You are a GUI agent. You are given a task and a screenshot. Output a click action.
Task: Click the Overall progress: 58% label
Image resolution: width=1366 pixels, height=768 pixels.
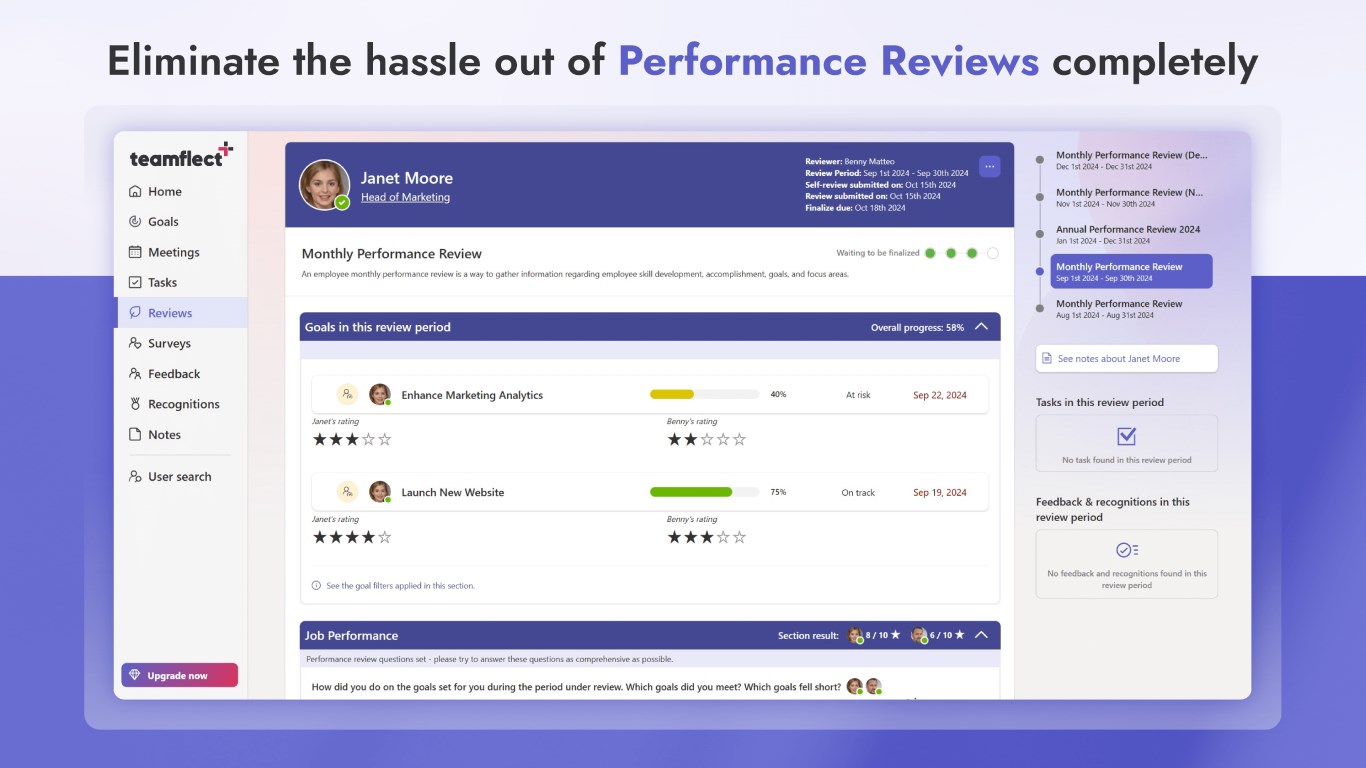(918, 327)
